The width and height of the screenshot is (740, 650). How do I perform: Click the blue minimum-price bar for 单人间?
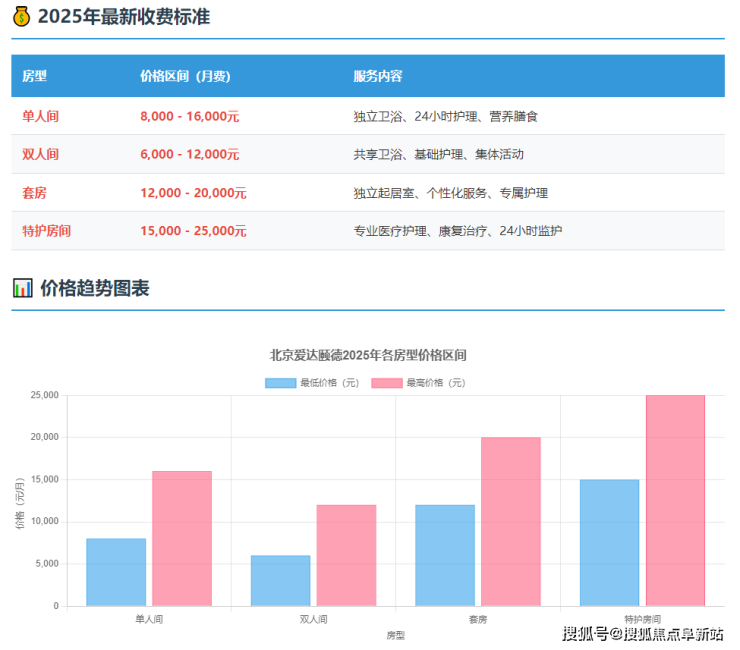coord(116,572)
